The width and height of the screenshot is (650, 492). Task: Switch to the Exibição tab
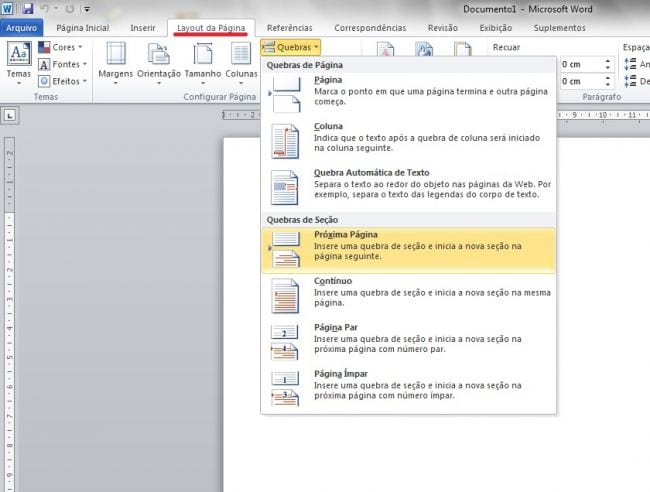pyautogui.click(x=496, y=28)
